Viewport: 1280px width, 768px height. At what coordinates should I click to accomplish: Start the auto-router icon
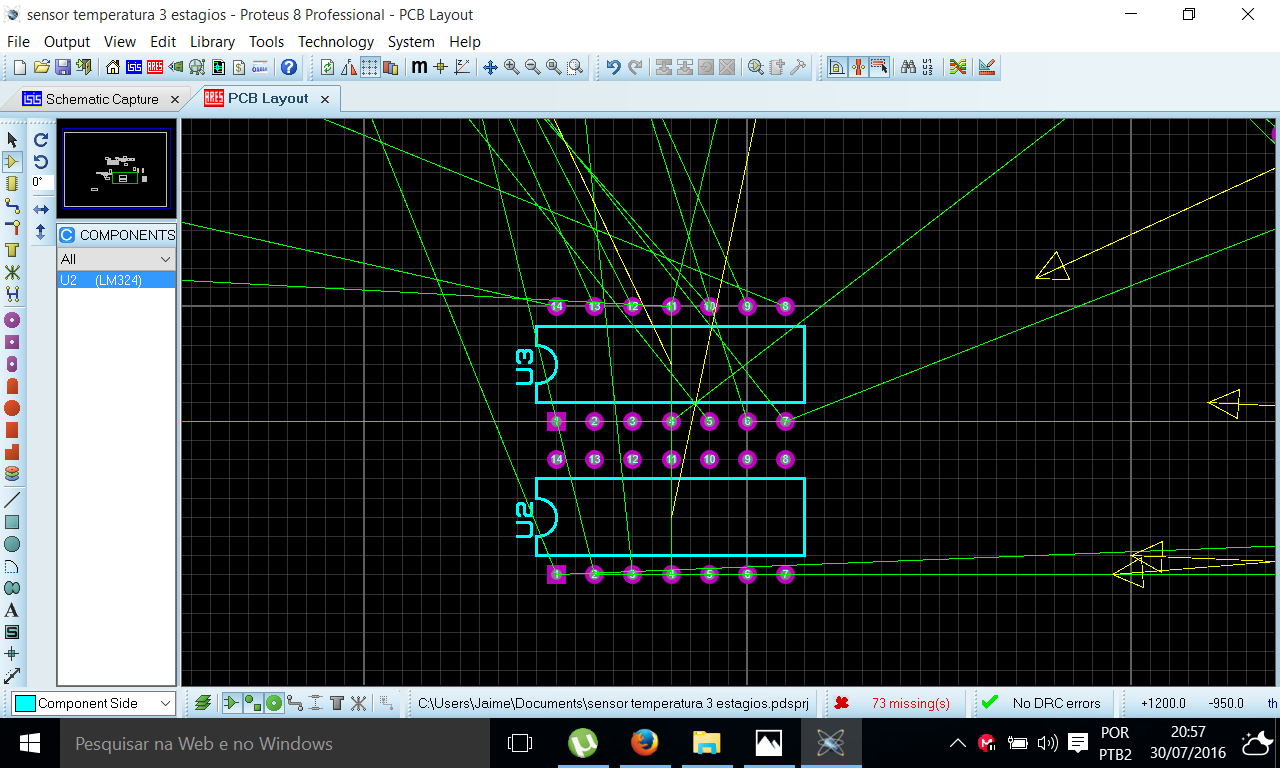[958, 67]
